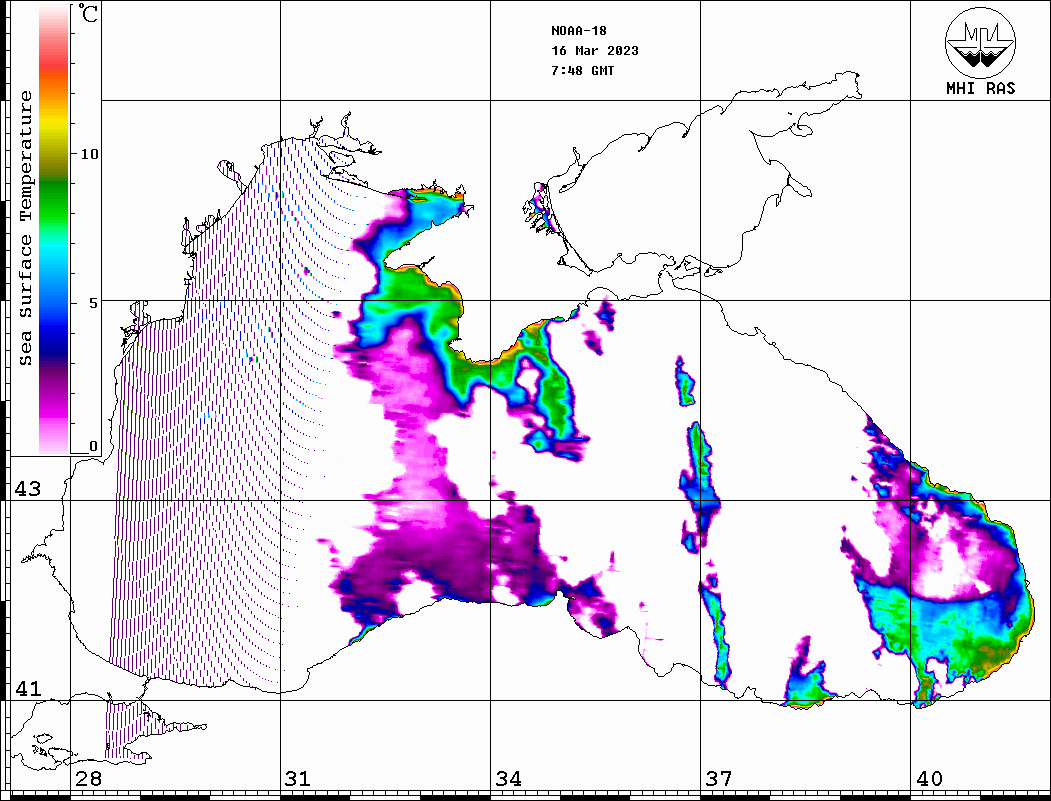
Task: Click the longitude label "31"
Action: (298, 779)
